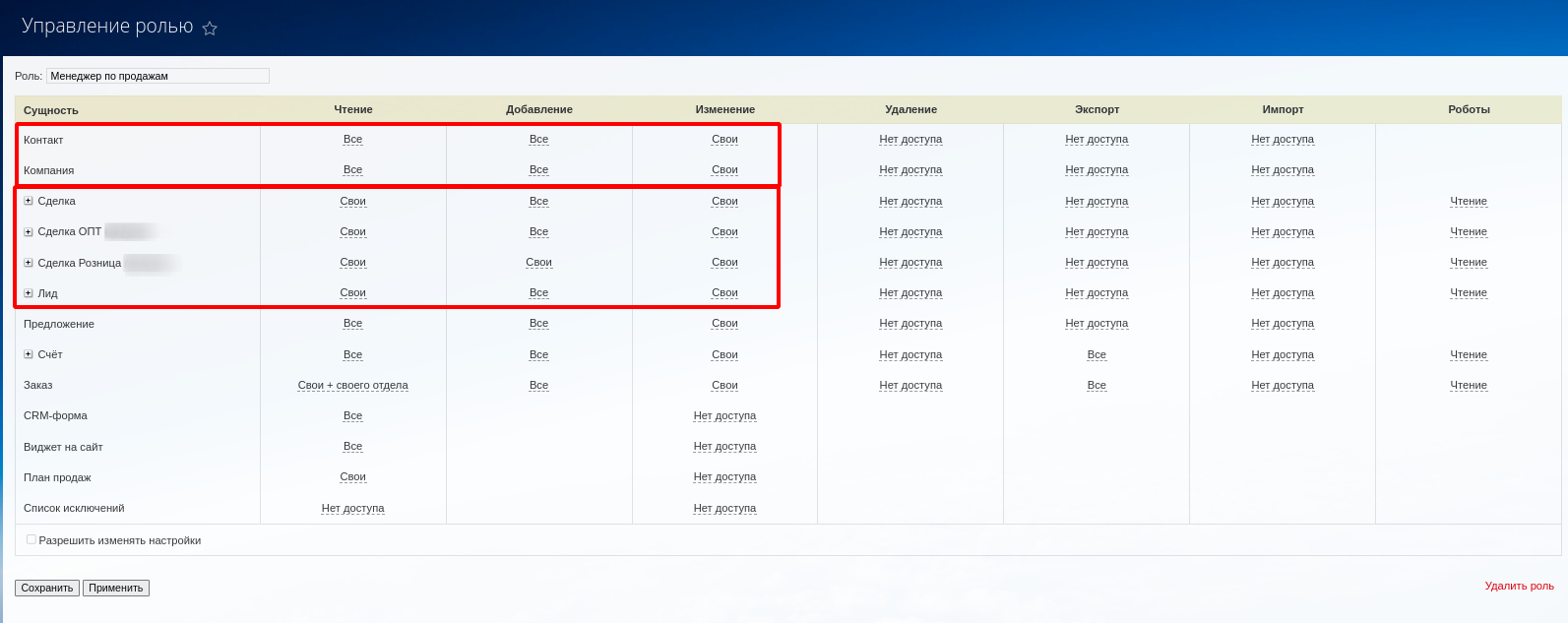
Task: Select the Чтение value for Сделка ОПТ
Action: tap(353, 232)
